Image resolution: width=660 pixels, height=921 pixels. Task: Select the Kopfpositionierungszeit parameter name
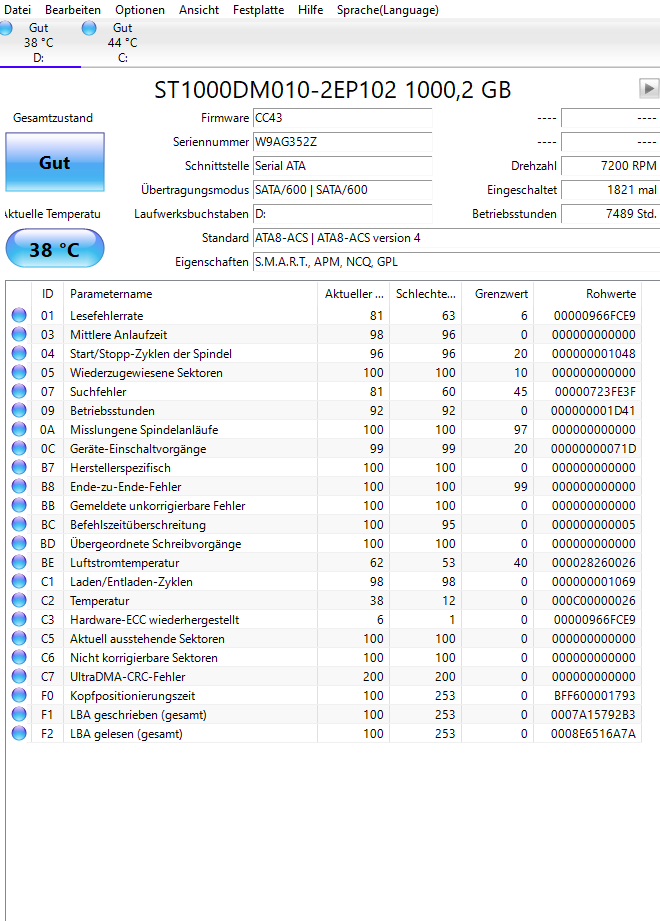(133, 696)
